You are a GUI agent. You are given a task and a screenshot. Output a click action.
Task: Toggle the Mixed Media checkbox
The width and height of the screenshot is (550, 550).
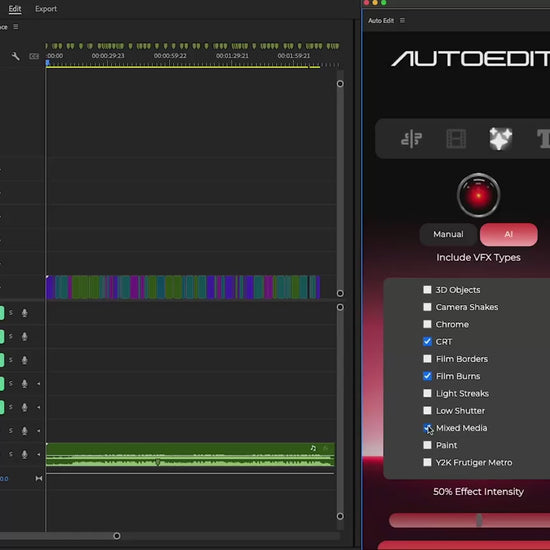click(x=427, y=428)
